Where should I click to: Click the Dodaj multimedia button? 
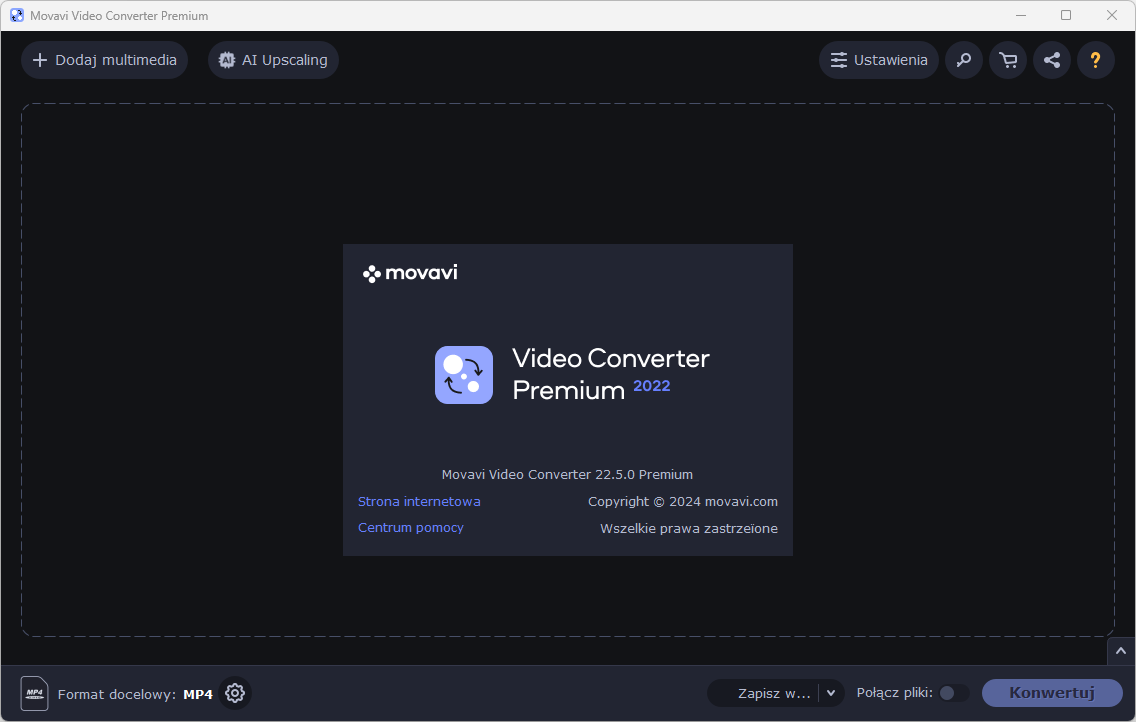point(104,60)
